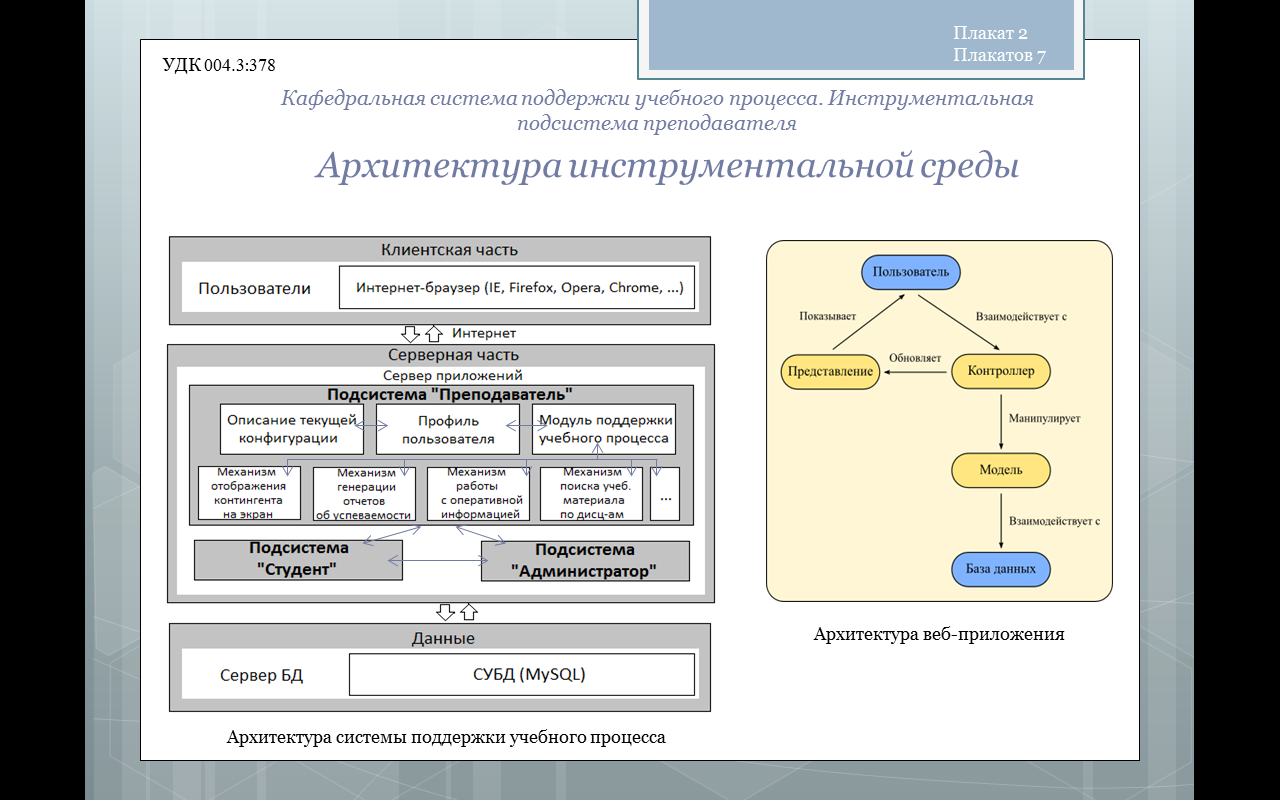Select the slide title 'Архитектура инструментальной среды'
1280x800 pixels.
pyautogui.click(x=667, y=166)
